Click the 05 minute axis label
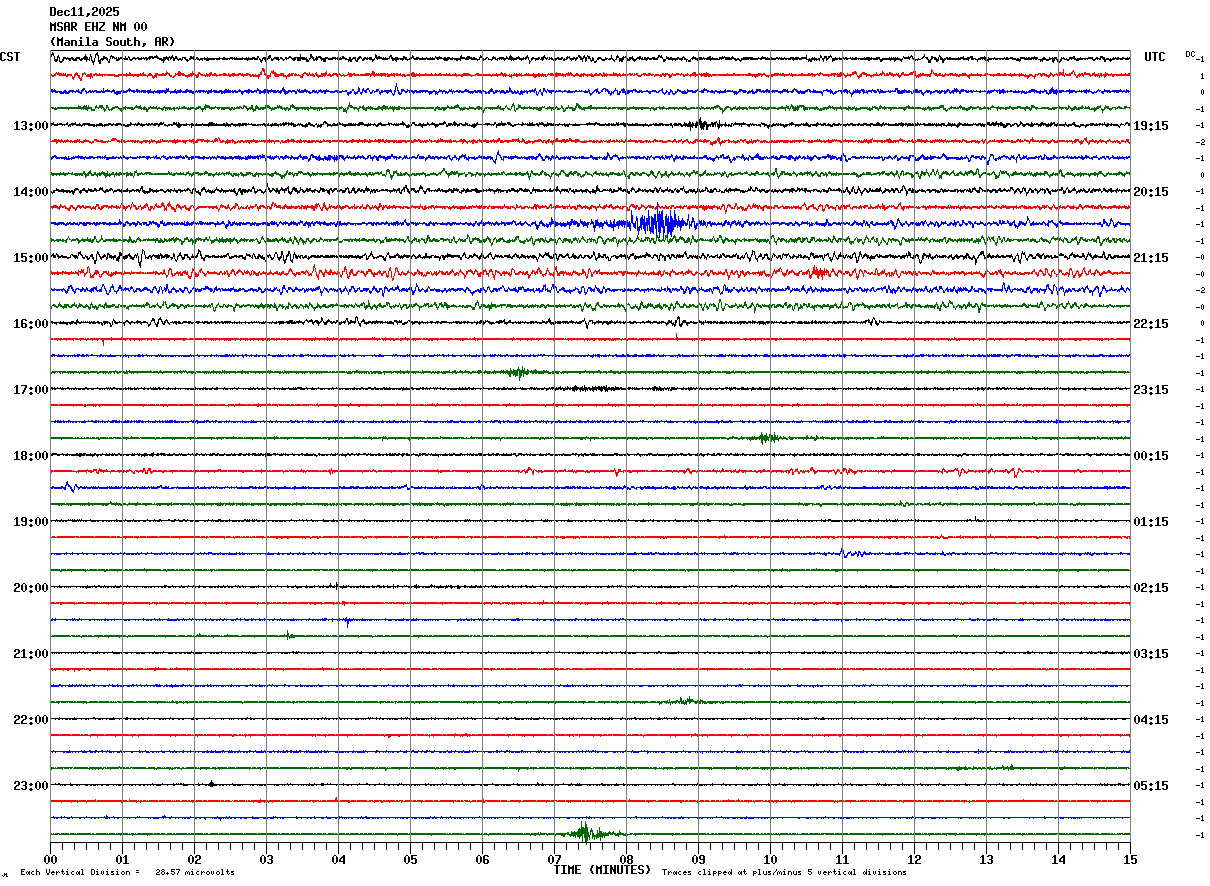 coord(410,859)
